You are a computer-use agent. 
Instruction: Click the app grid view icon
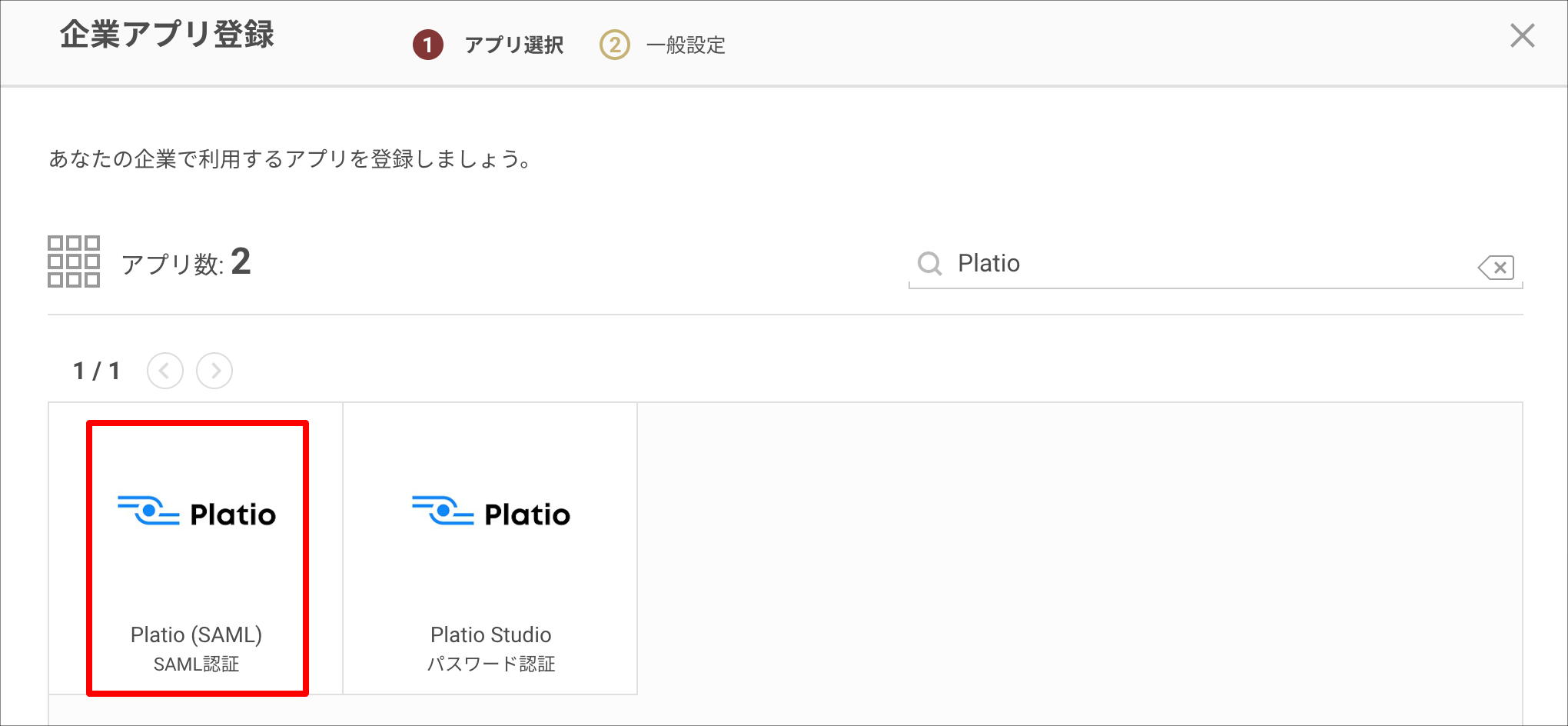click(74, 261)
